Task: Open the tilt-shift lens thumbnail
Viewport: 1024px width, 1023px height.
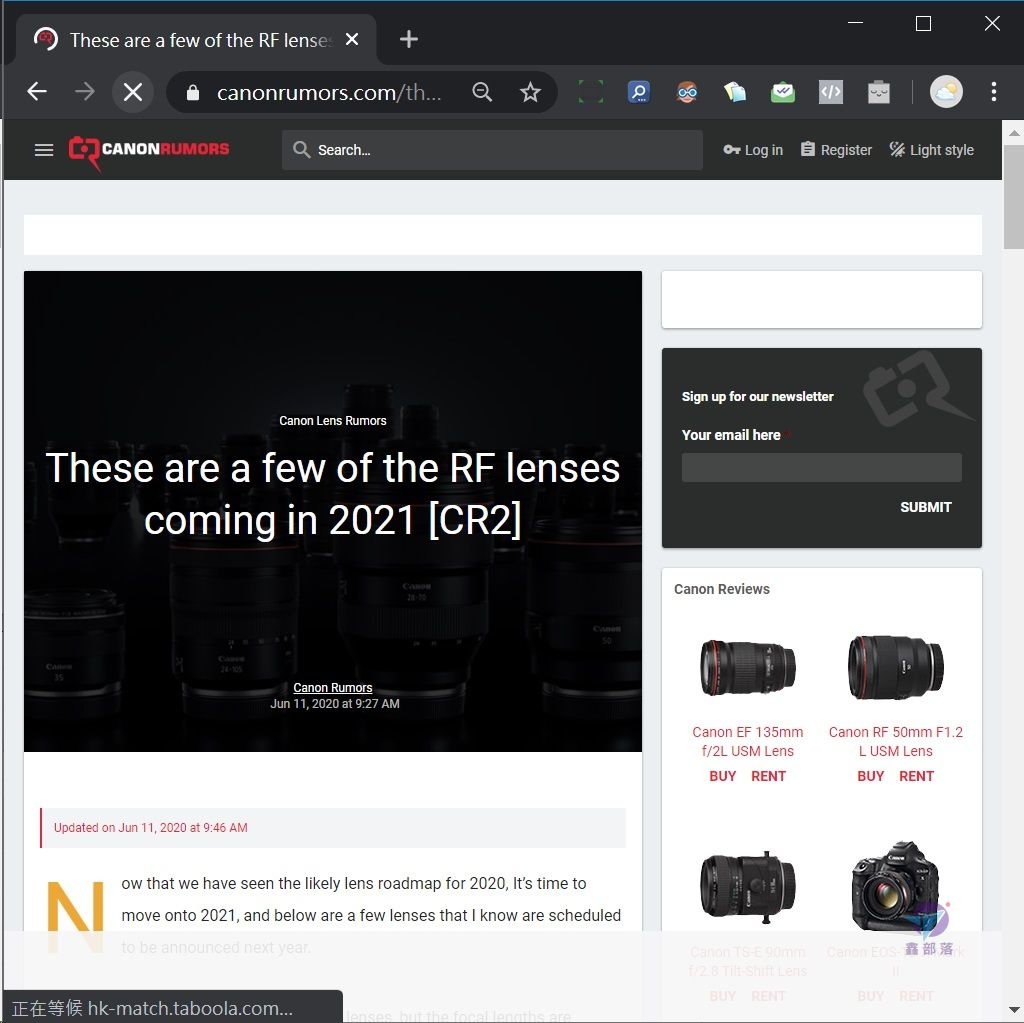Action: tap(748, 886)
